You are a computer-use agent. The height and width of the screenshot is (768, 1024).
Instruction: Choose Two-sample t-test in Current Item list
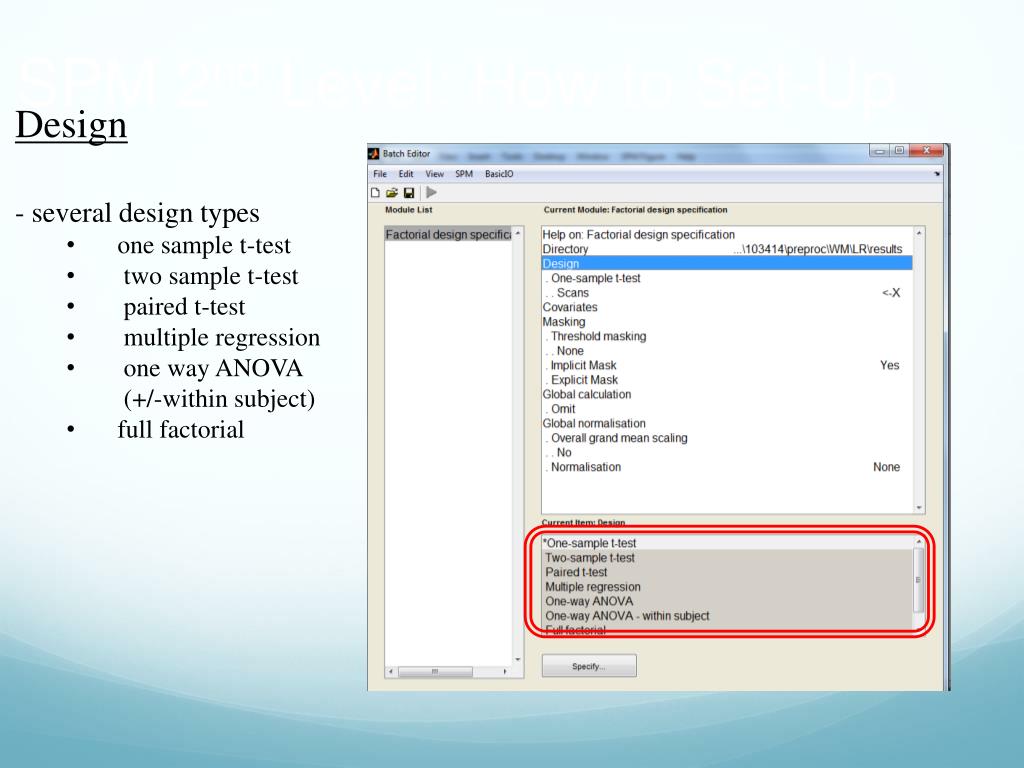(x=727, y=558)
